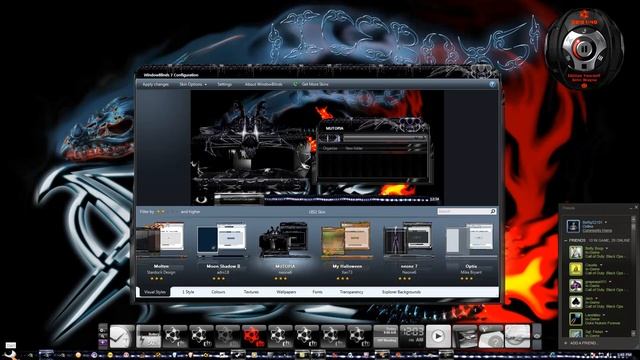Click the Start button on taskbar
Screen dimensions: 640x360
pyautogui.click(x=9, y=354)
